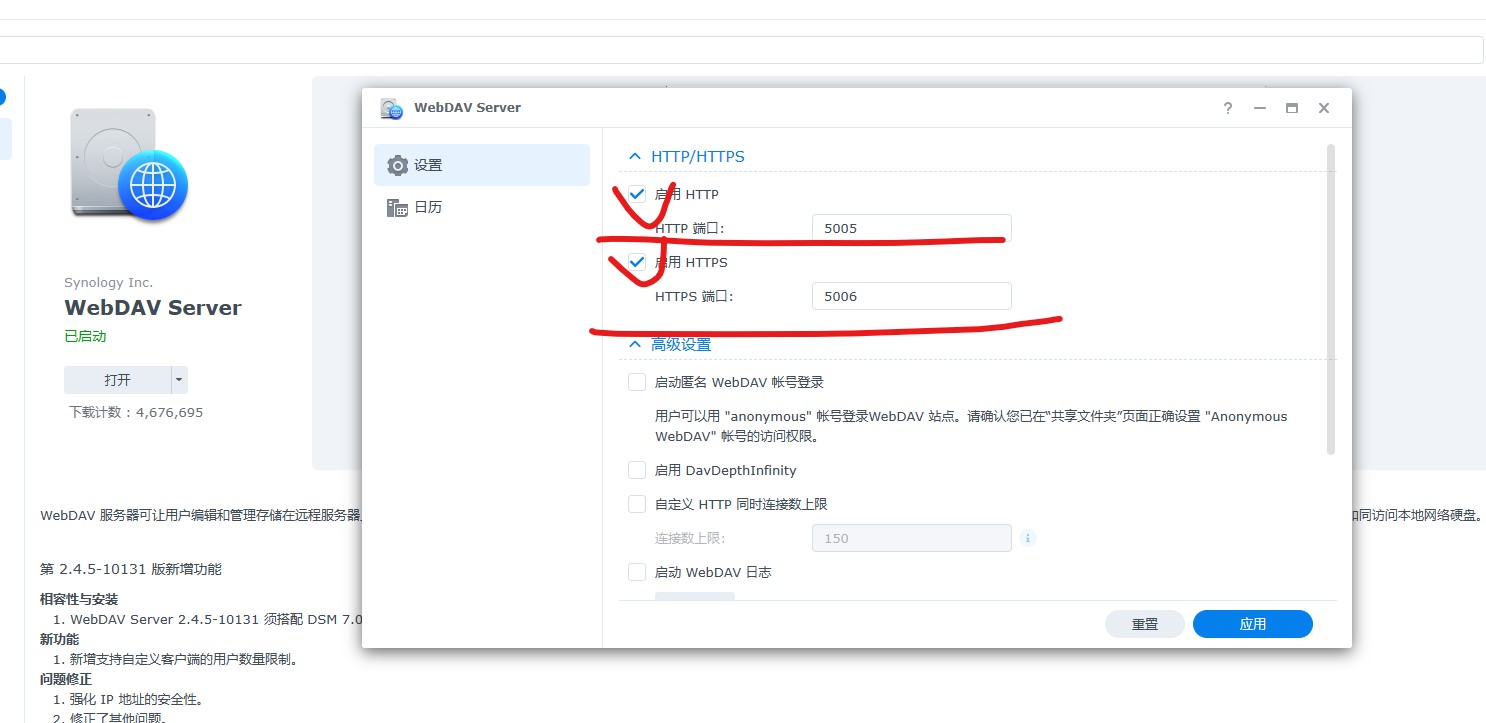Collapse the HTTP/HTTPS section
The image size is (1486, 723).
point(634,157)
